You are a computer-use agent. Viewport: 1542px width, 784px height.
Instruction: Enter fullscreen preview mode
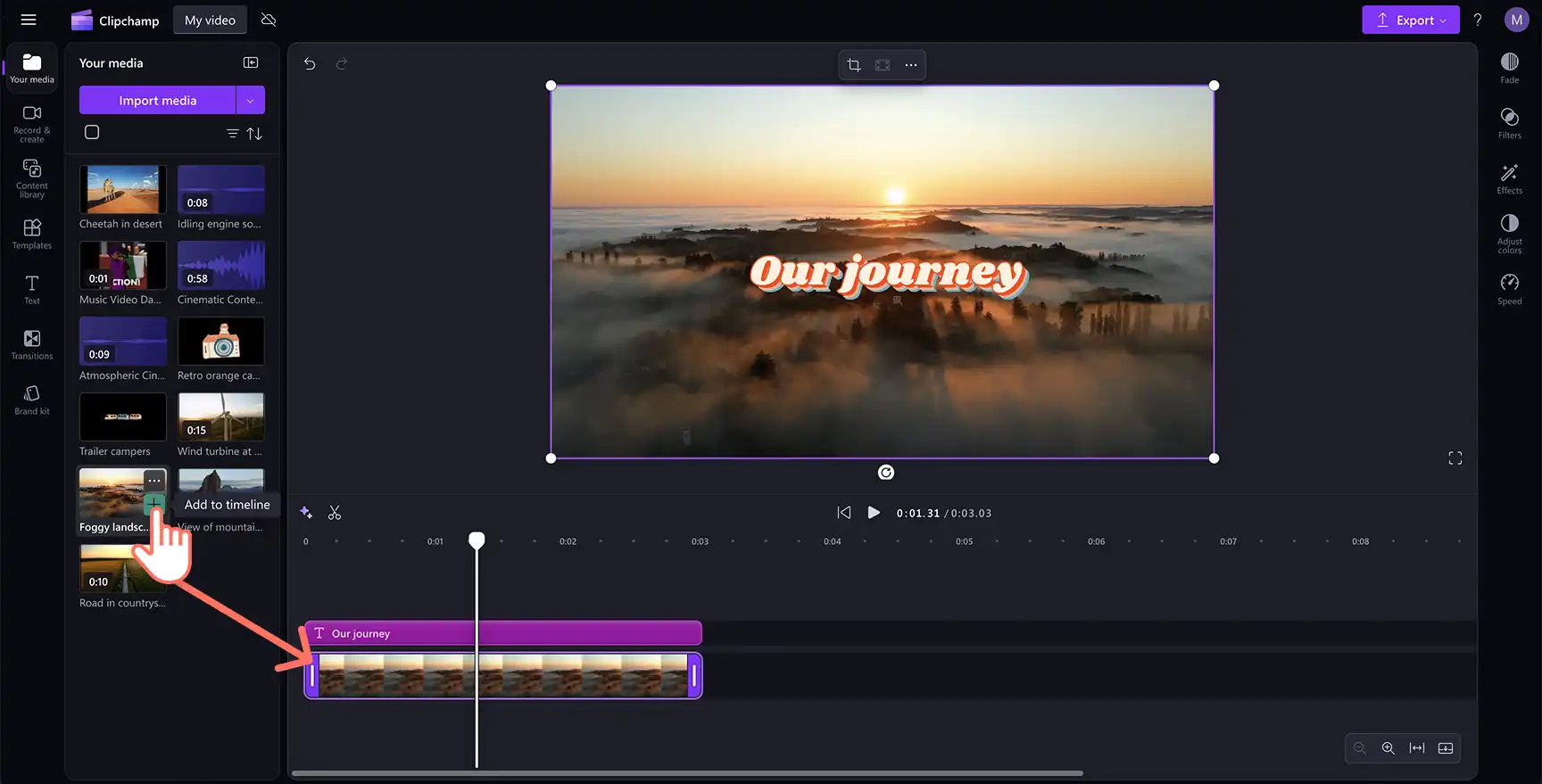pos(1455,458)
